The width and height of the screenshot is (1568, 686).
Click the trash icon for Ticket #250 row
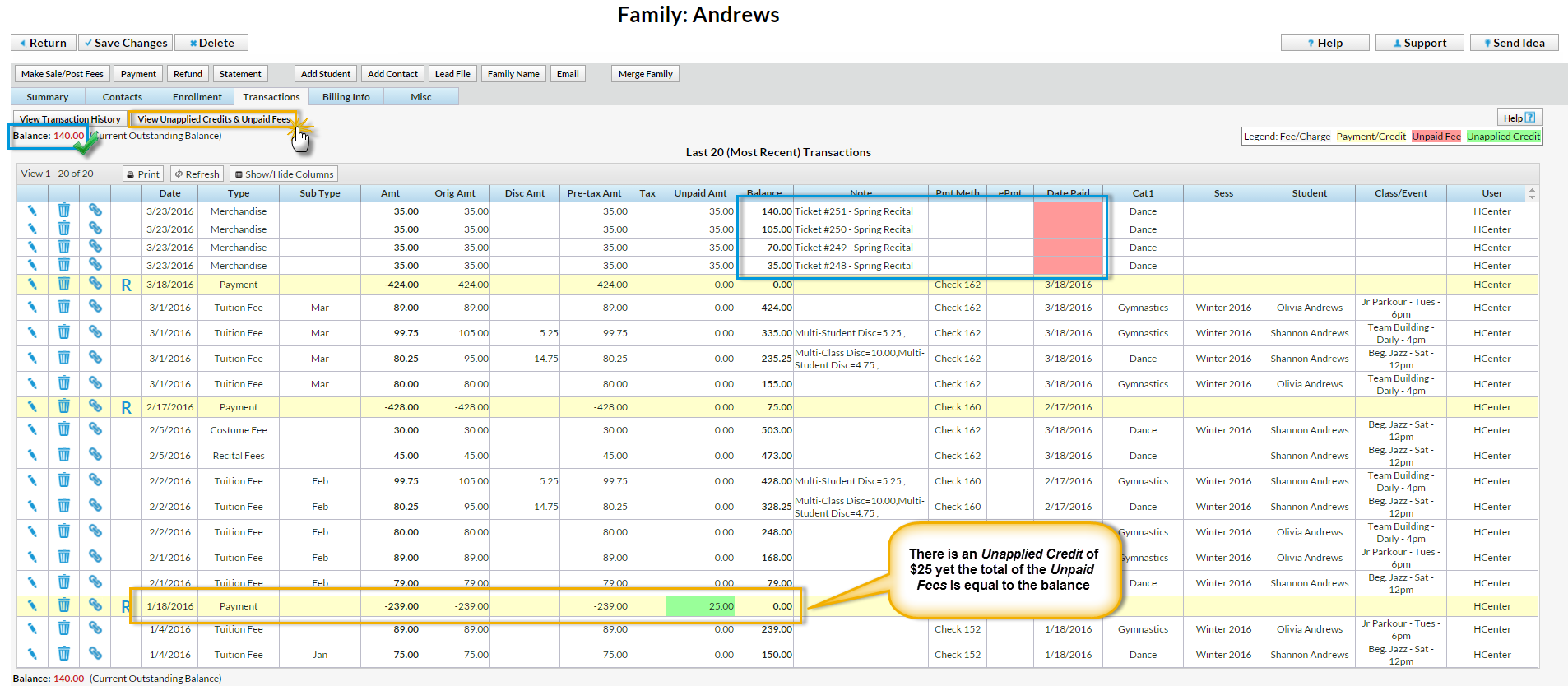tap(63, 229)
